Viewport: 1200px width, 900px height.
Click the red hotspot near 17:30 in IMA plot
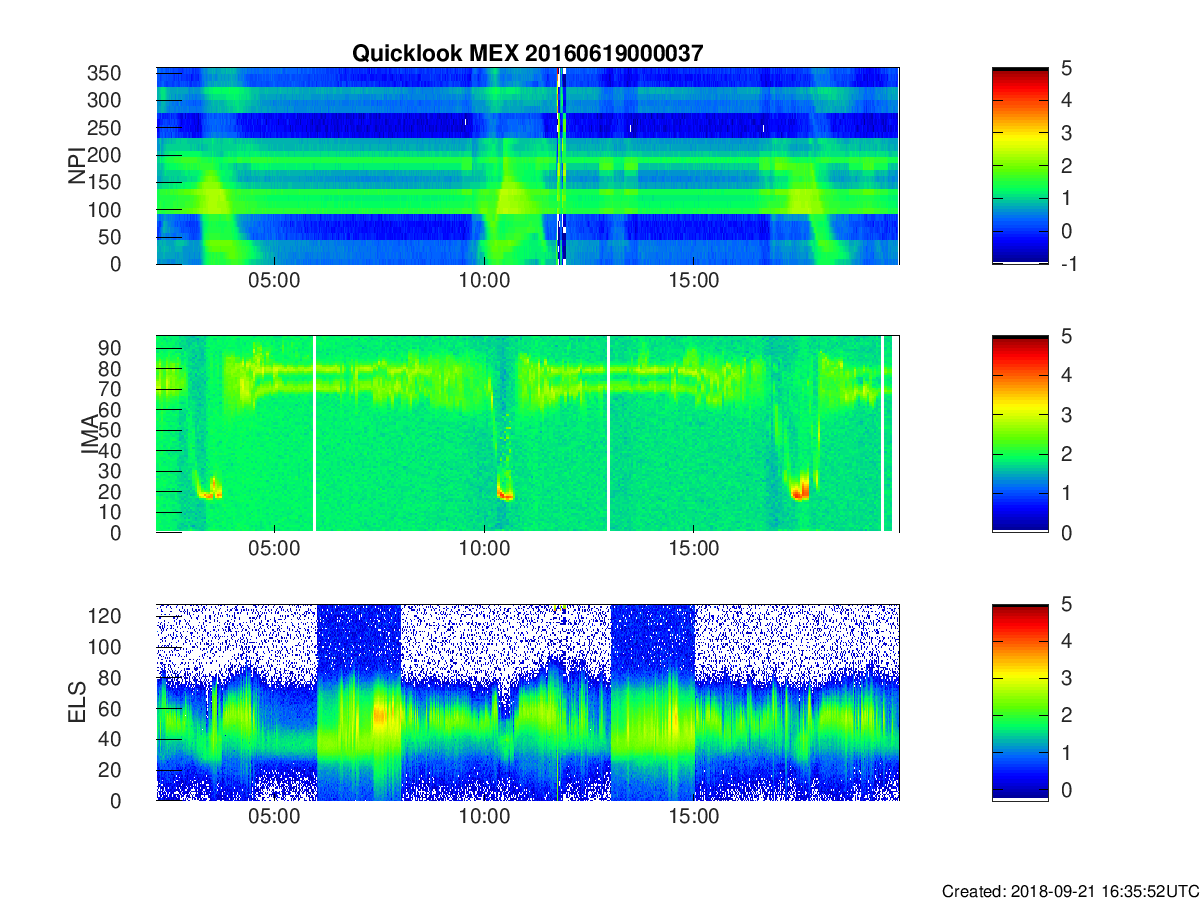pos(800,490)
